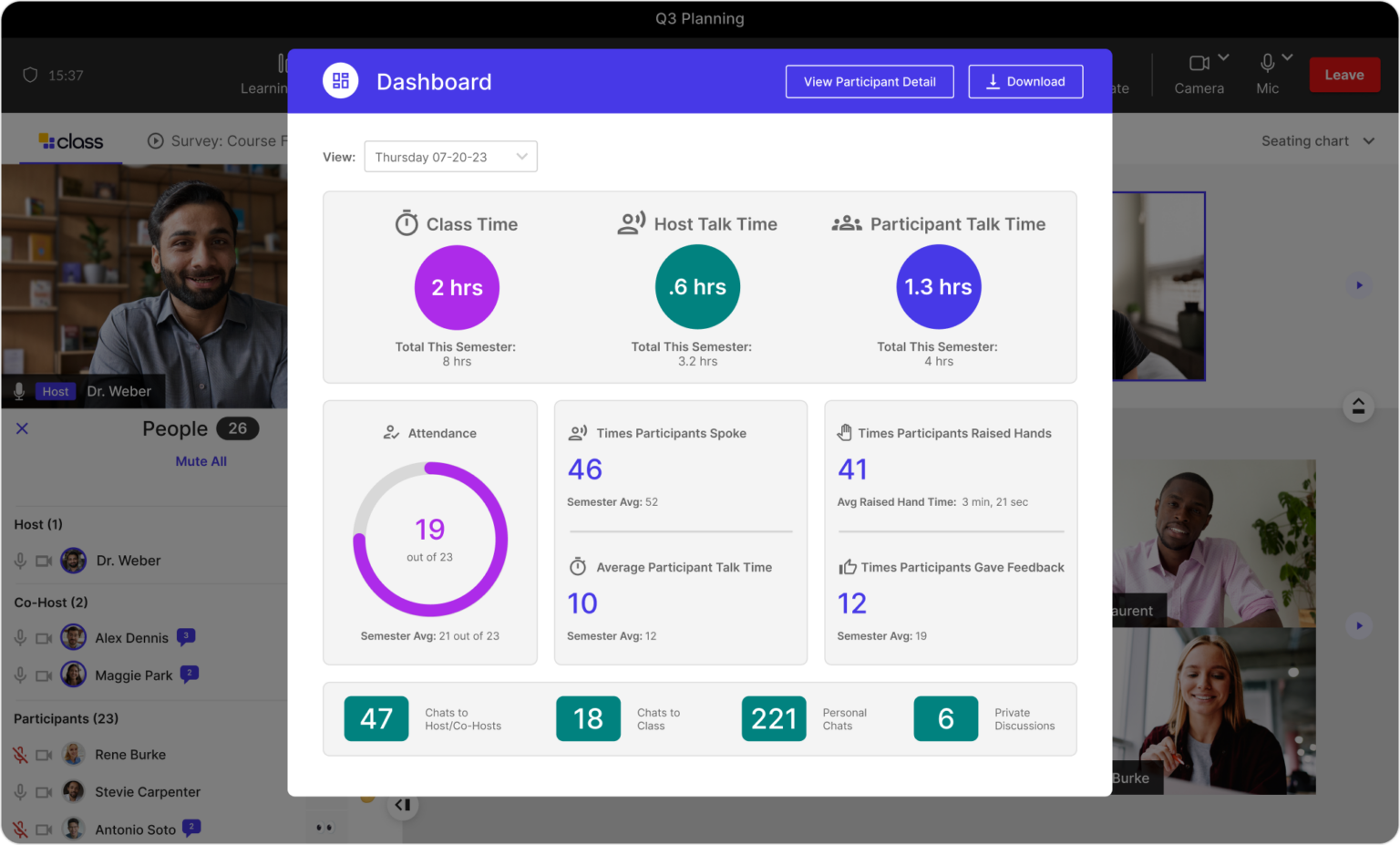Image resolution: width=1400 pixels, height=845 pixels.
Task: Select the class logo tab
Action: (71, 141)
